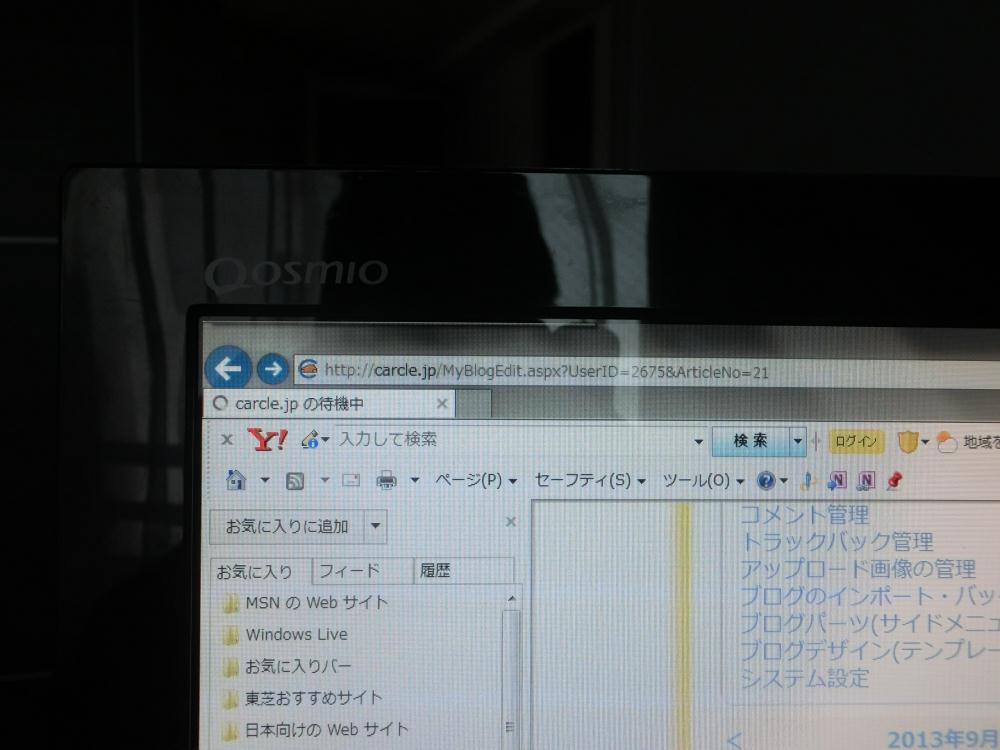This screenshot has height=750, width=1000.
Task: Close the favorites side panel
Action: click(x=511, y=522)
